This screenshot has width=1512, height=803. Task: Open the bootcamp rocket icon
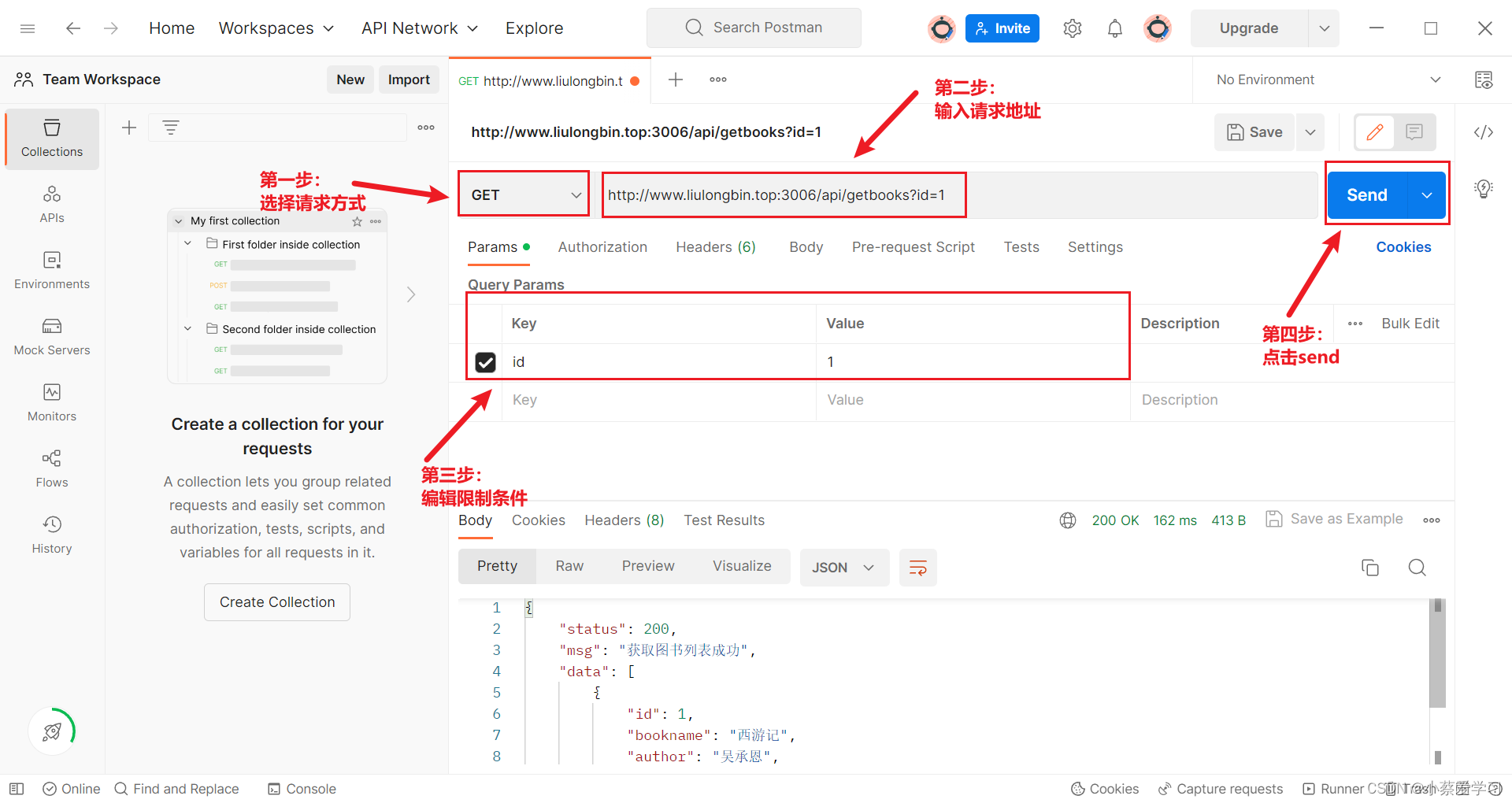(x=52, y=731)
